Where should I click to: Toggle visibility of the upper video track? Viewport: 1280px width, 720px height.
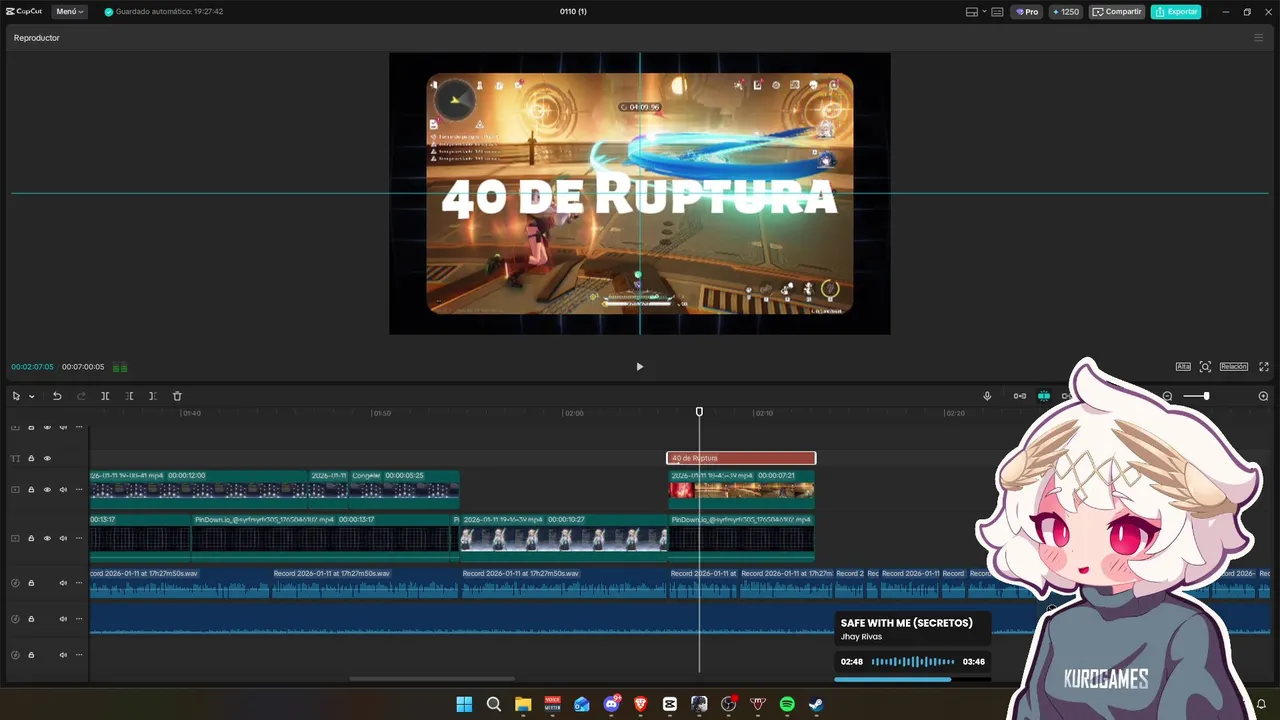[x=47, y=490]
